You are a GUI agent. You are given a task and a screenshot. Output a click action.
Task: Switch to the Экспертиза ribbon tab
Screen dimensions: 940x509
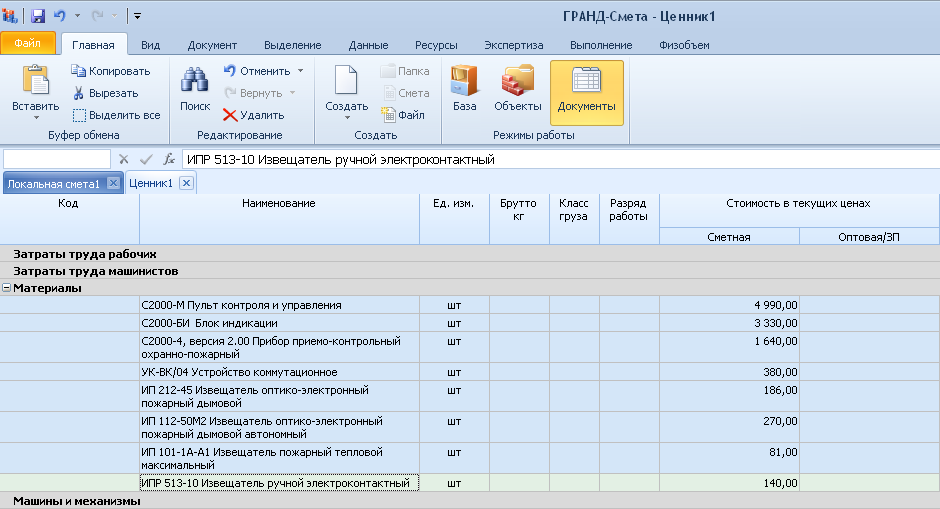pos(514,45)
